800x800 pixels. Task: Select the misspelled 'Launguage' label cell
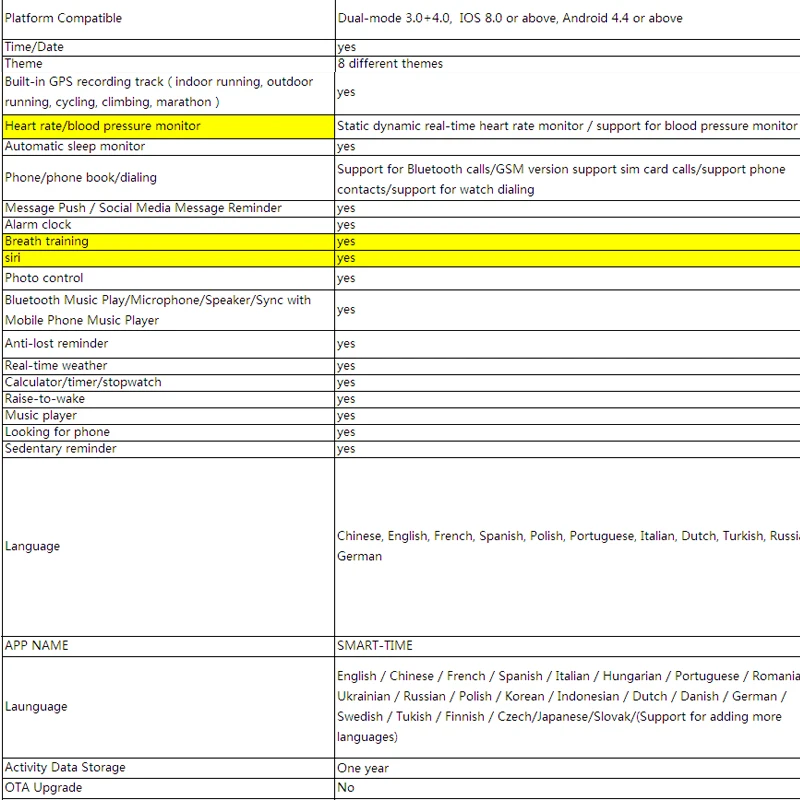point(168,707)
